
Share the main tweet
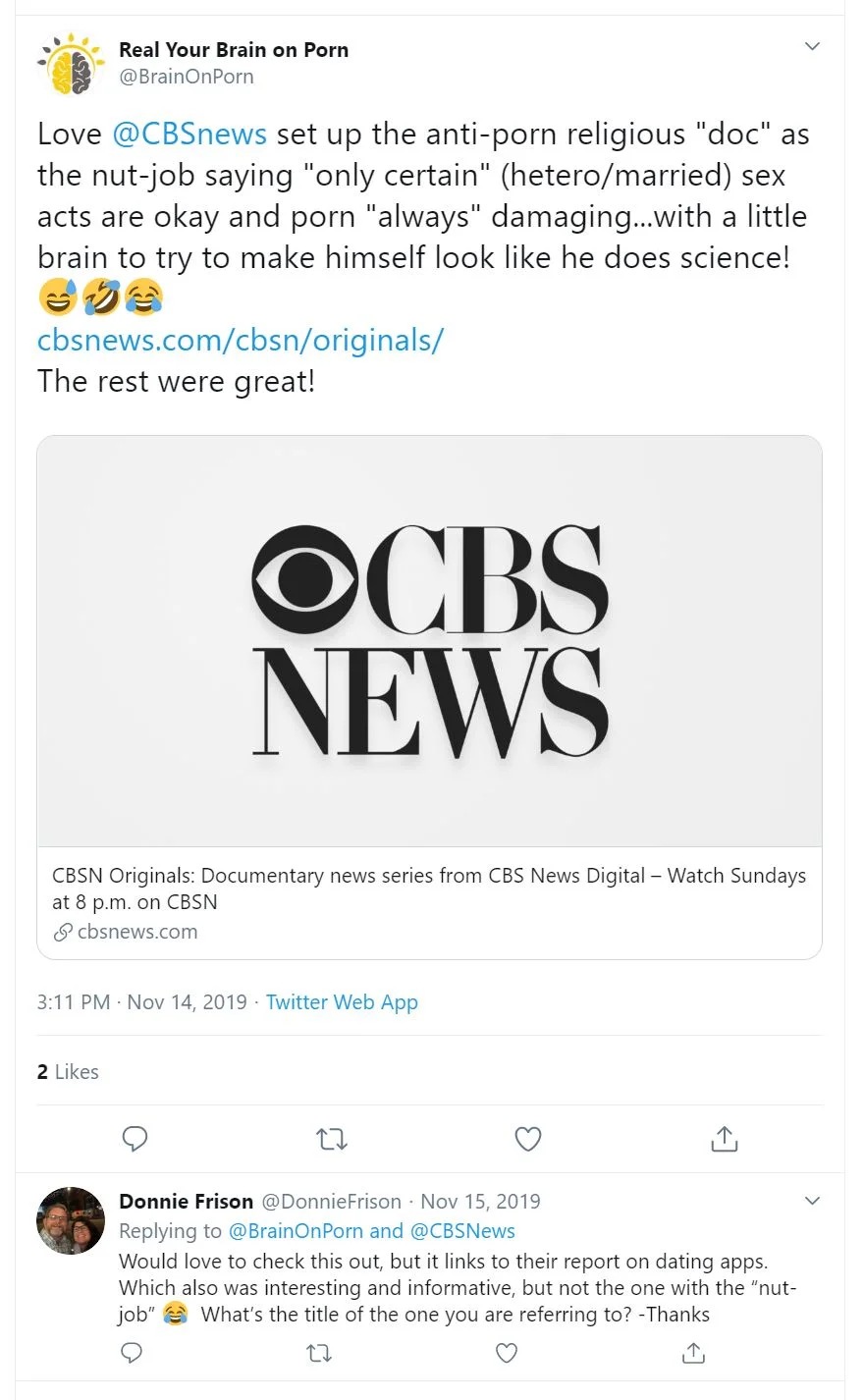point(724,1139)
